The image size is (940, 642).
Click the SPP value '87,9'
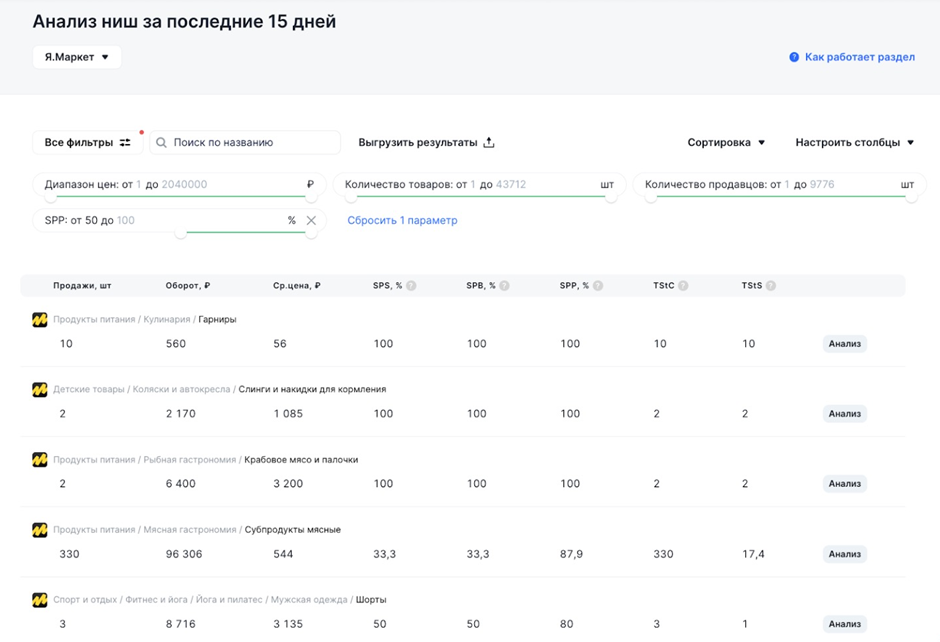click(x=571, y=554)
